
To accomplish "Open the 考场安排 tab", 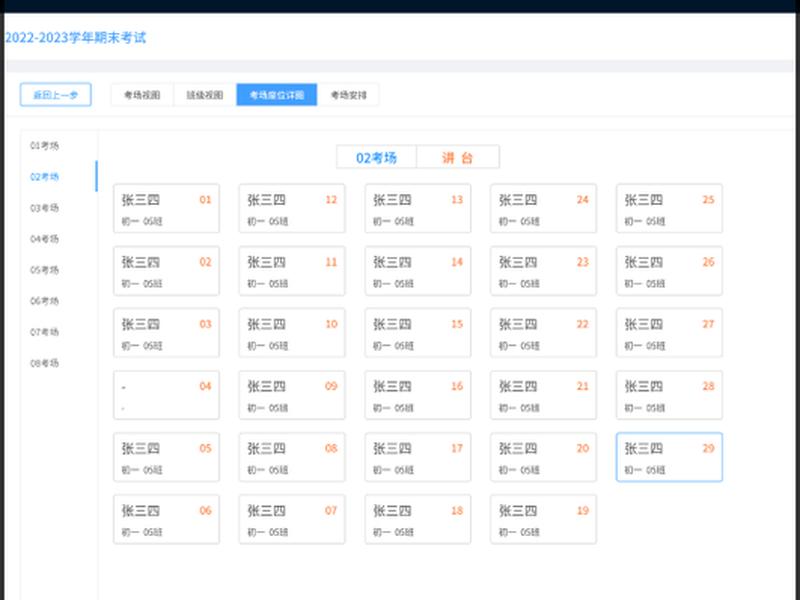I will click(x=348, y=95).
